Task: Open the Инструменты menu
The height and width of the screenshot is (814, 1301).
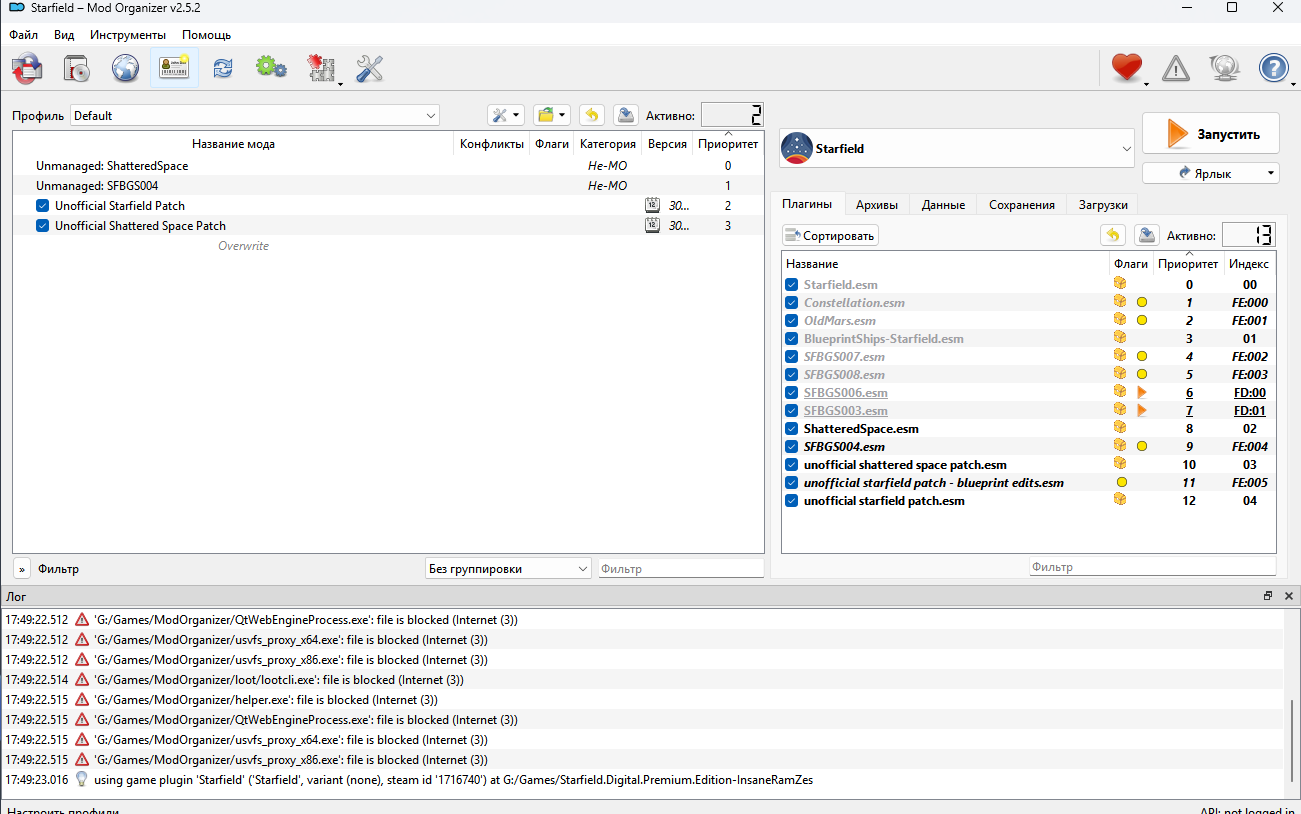Action: coord(128,35)
